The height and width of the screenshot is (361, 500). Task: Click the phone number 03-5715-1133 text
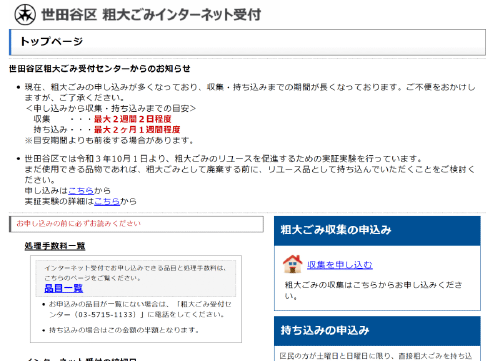pyautogui.click(x=107, y=314)
